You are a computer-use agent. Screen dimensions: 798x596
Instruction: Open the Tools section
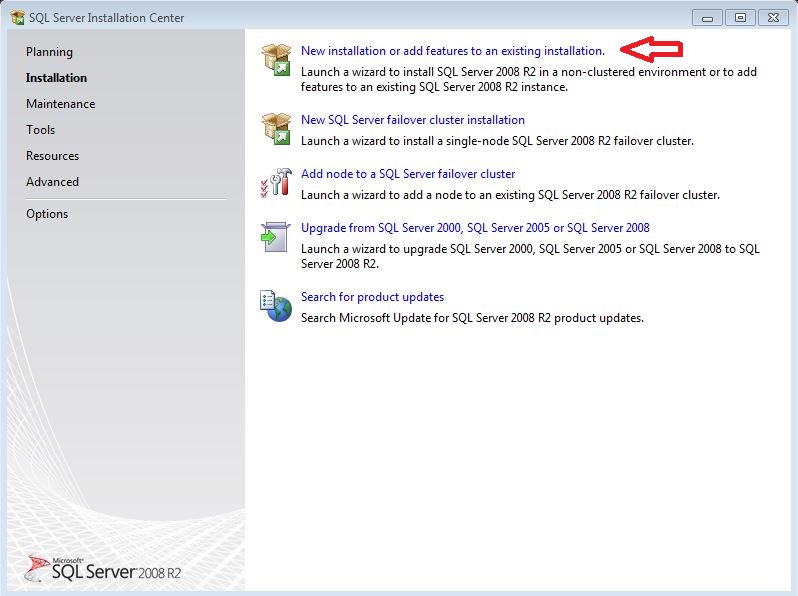pos(41,130)
